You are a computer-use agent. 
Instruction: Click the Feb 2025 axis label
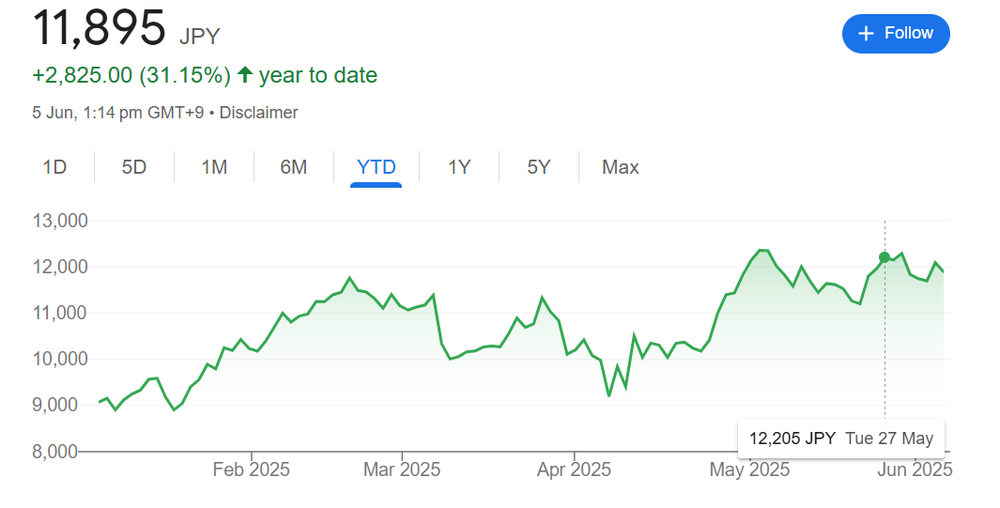pyautogui.click(x=251, y=469)
